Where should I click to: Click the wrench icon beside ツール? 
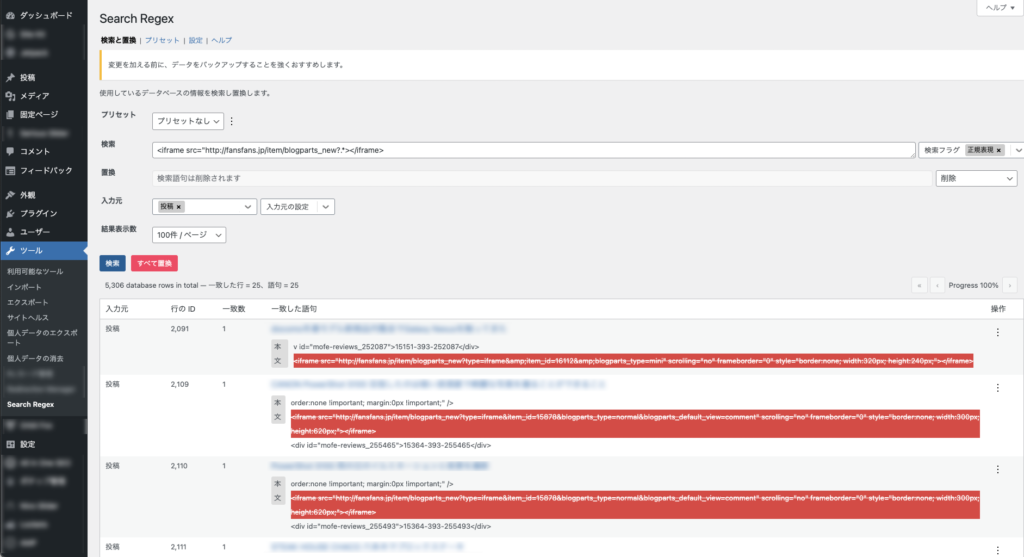click(x=10, y=251)
